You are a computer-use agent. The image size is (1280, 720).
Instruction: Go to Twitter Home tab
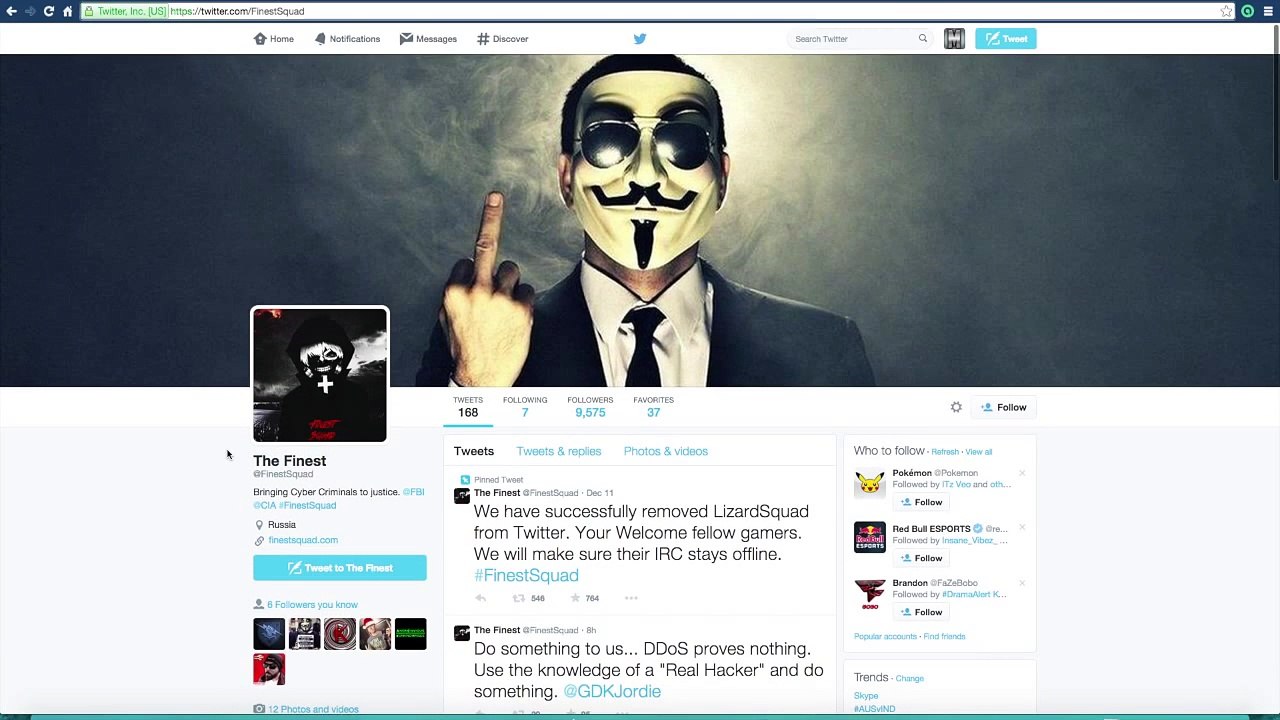pyautogui.click(x=274, y=39)
